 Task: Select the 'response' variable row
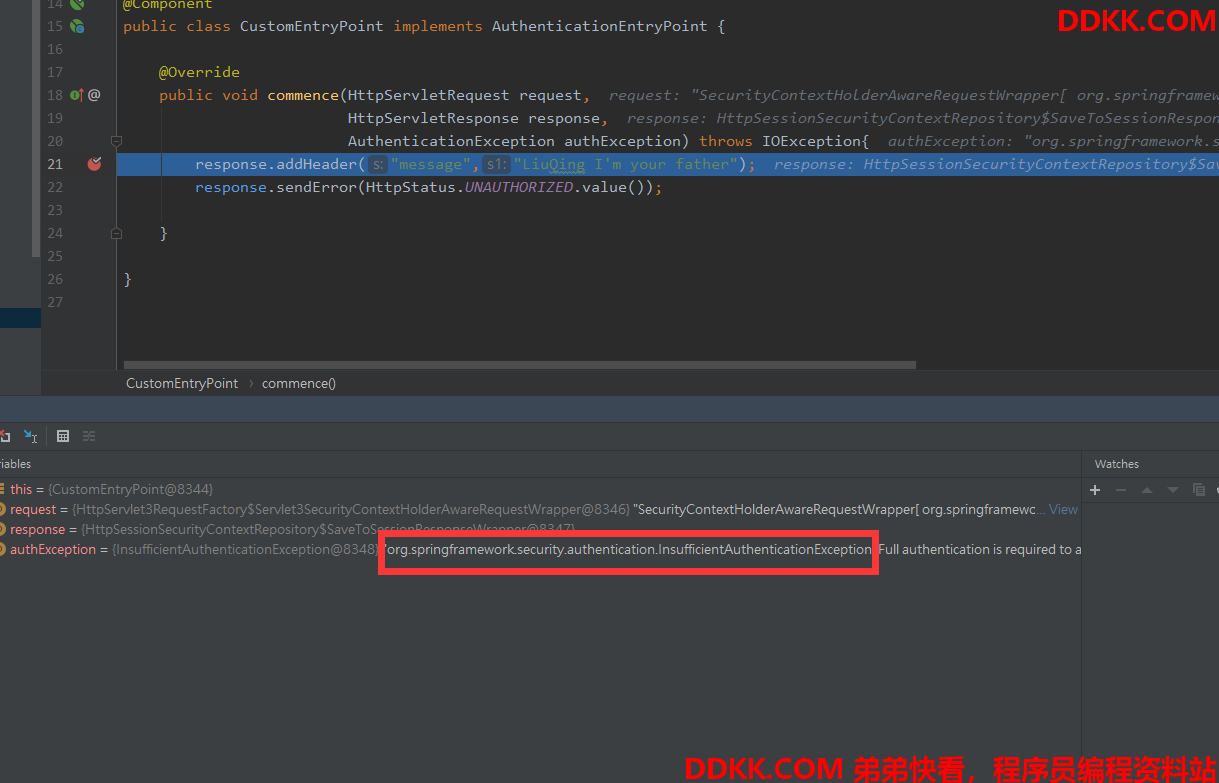tap(540, 529)
